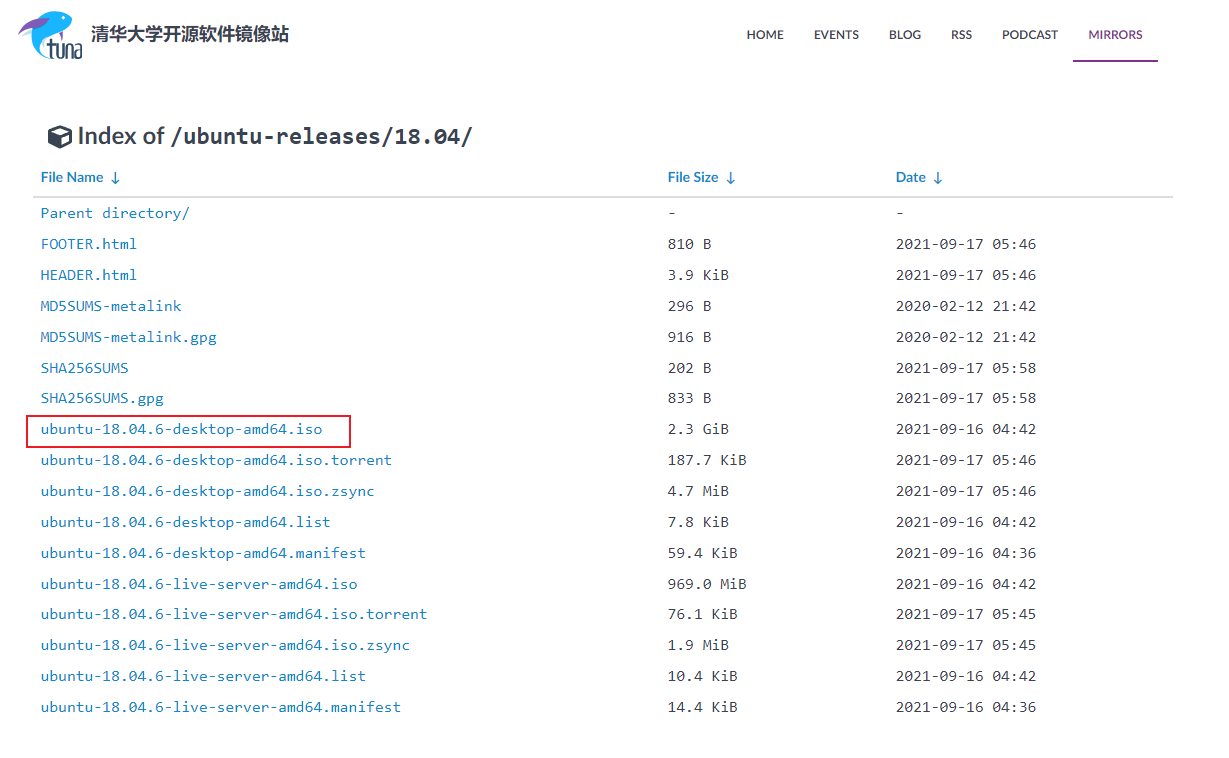Open FOOTER.html file link
The height and width of the screenshot is (758, 1229).
(x=89, y=244)
